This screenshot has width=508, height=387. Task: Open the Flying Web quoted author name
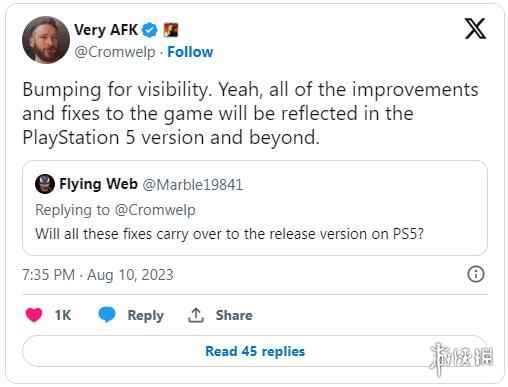[x=98, y=184]
